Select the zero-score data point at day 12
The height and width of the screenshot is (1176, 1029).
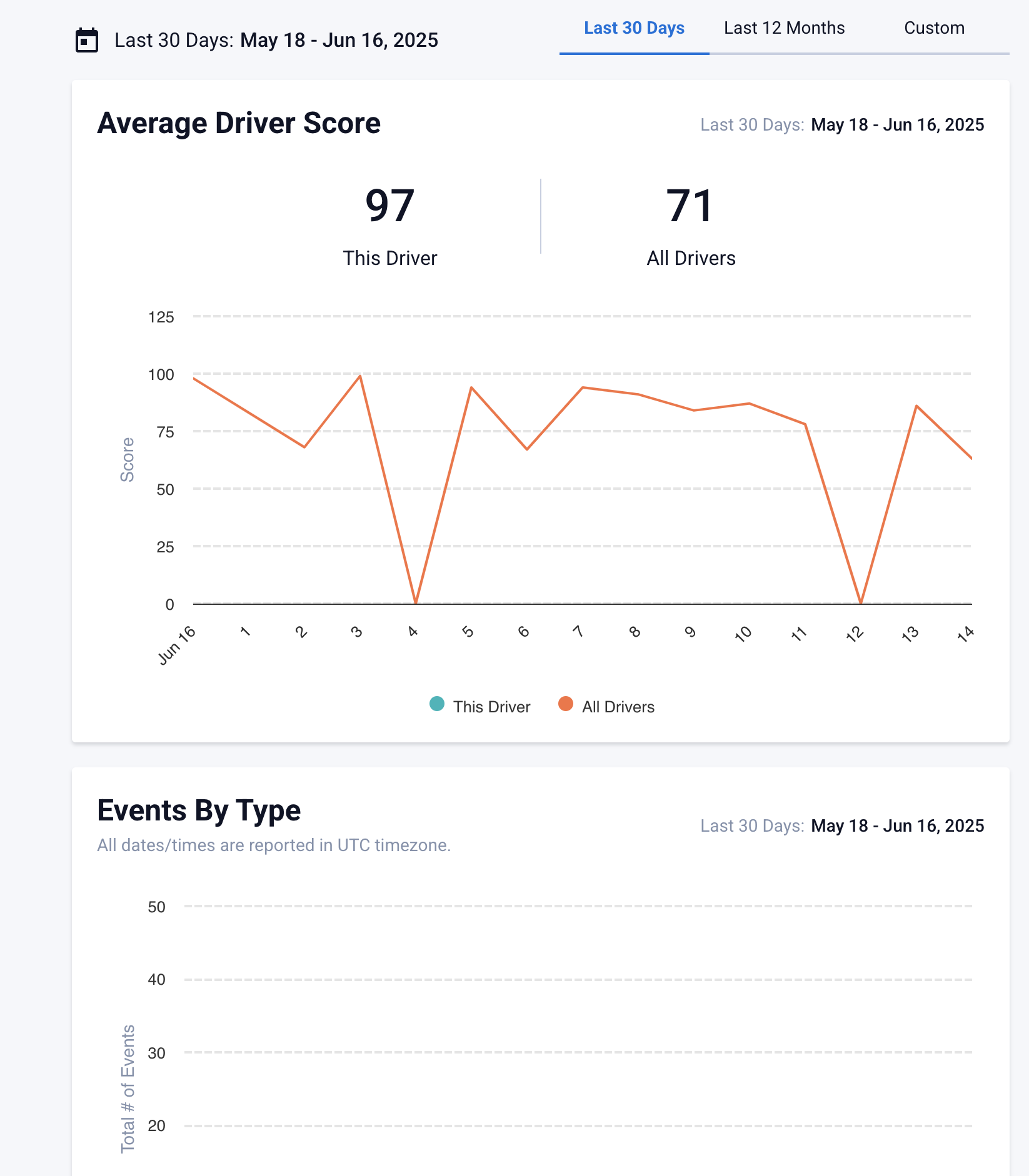point(861,603)
